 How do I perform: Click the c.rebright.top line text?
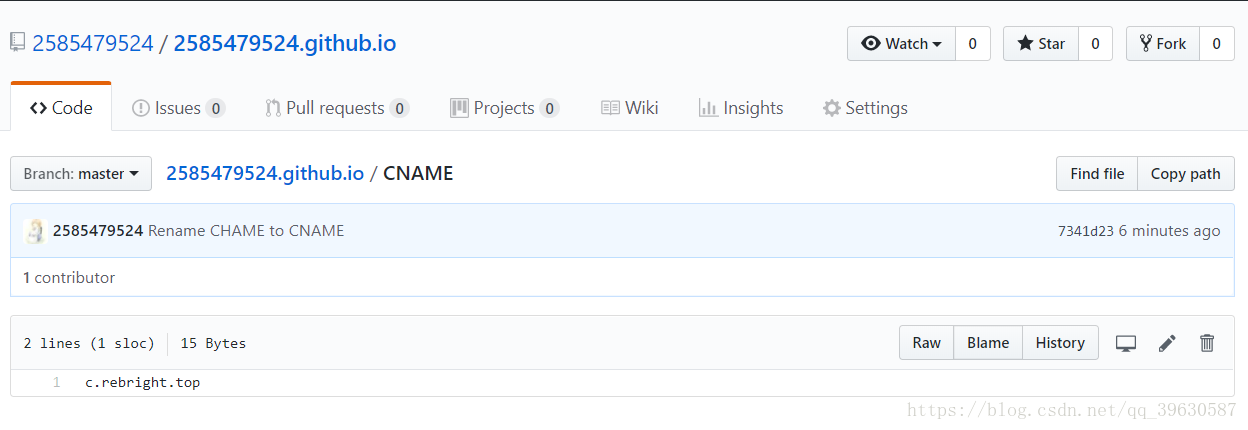tap(143, 382)
